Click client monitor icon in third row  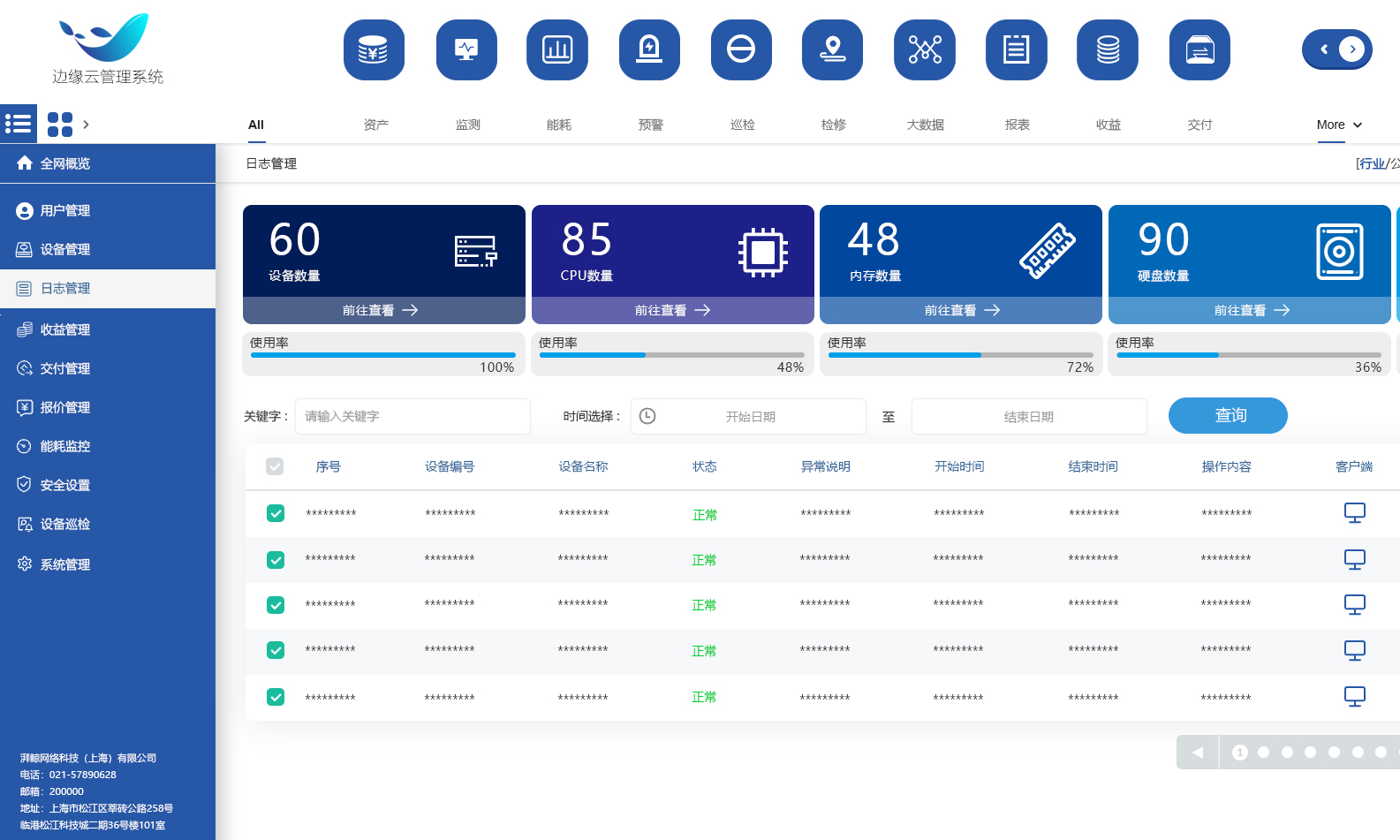1354,605
